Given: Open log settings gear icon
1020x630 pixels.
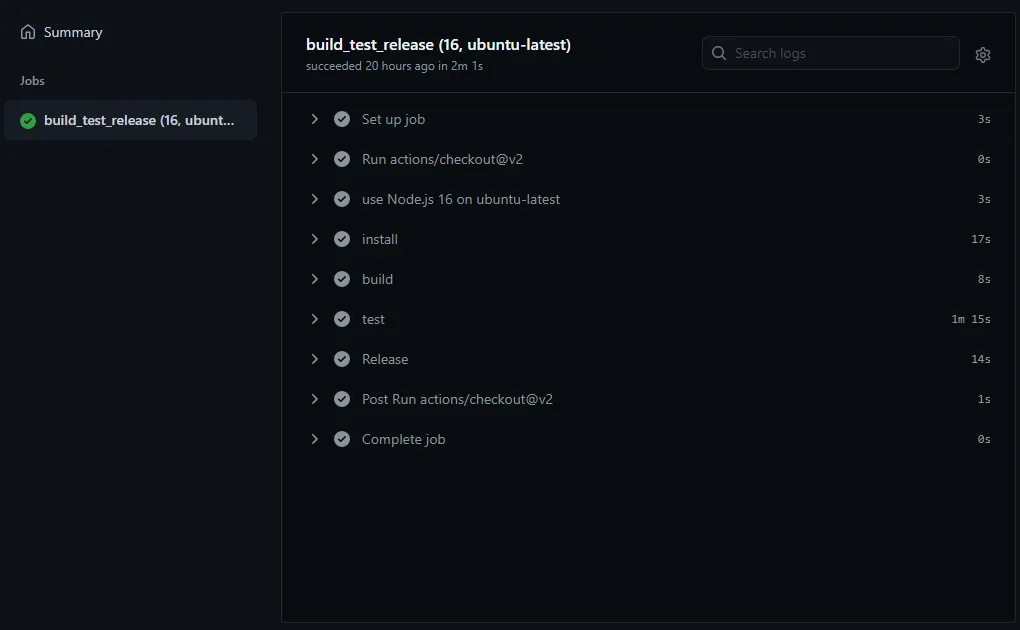Looking at the screenshot, I should point(982,55).
